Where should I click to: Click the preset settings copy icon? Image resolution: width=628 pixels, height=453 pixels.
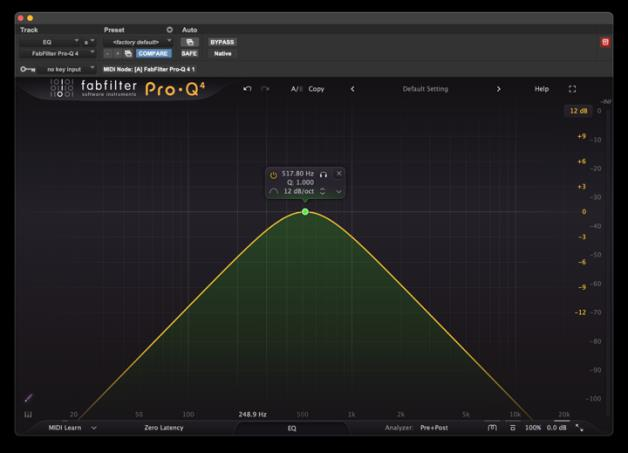pyautogui.click(x=128, y=53)
